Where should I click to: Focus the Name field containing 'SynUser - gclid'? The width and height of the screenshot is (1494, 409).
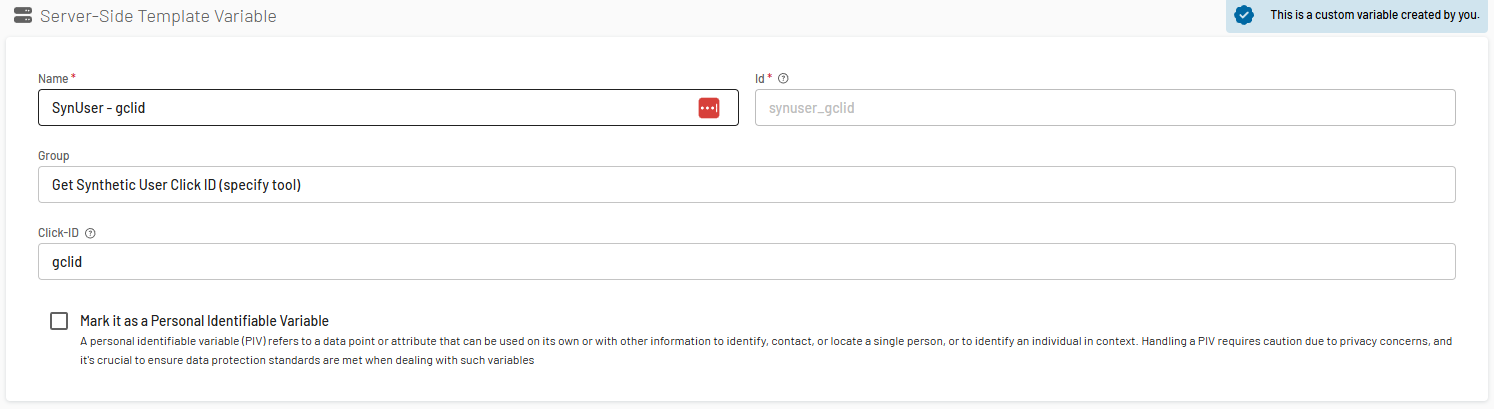click(x=388, y=108)
